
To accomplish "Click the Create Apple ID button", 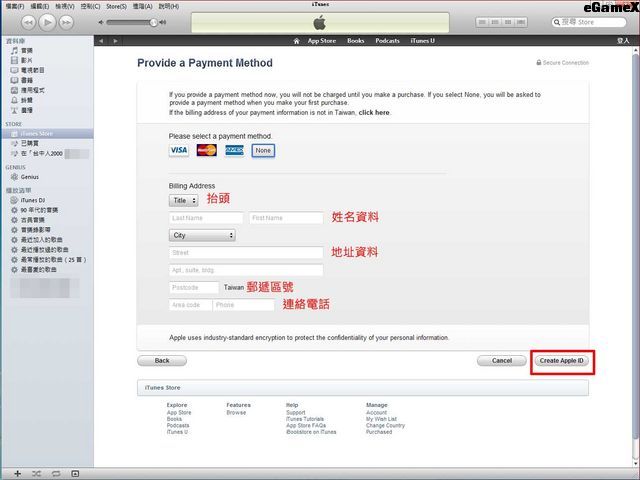I will [x=562, y=361].
